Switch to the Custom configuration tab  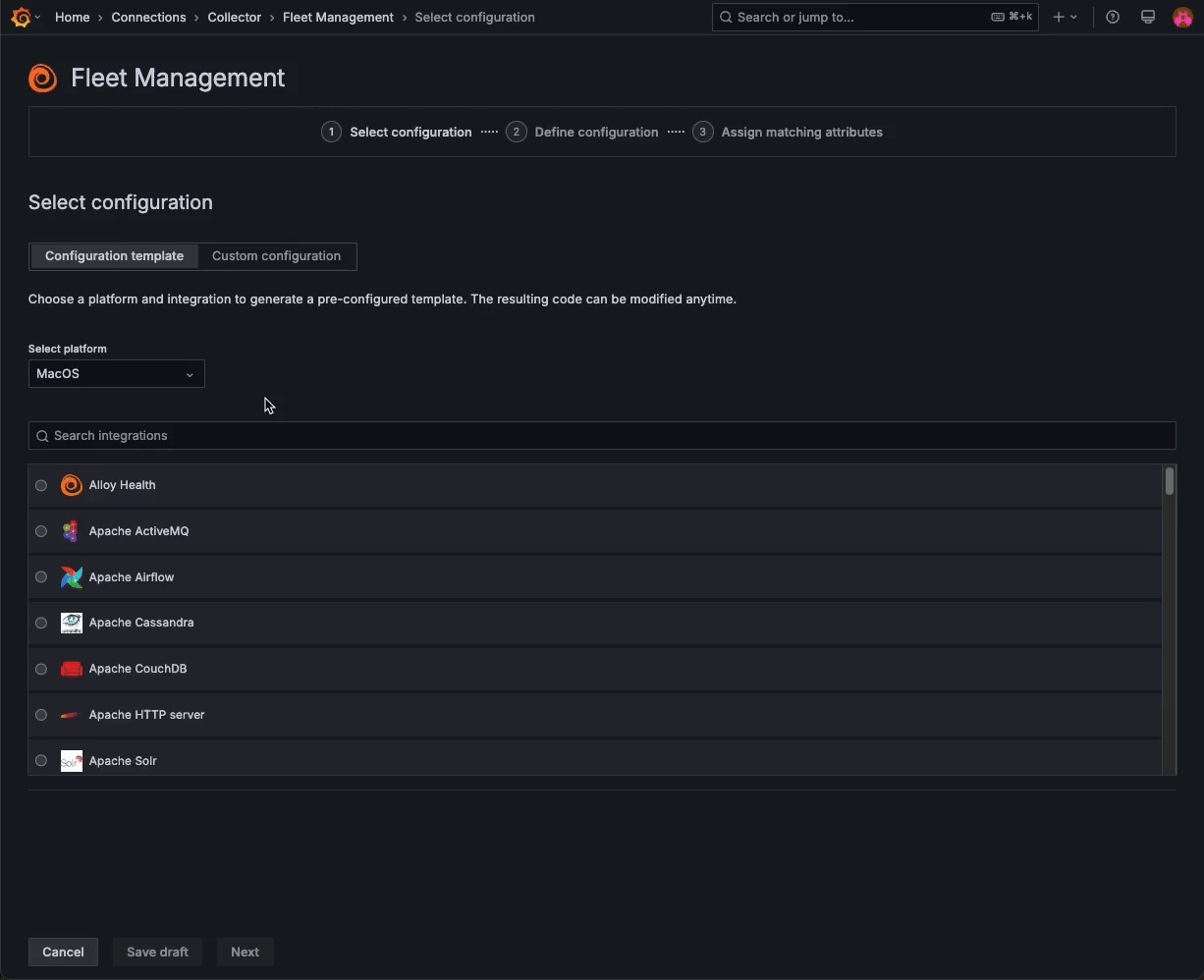(x=276, y=255)
